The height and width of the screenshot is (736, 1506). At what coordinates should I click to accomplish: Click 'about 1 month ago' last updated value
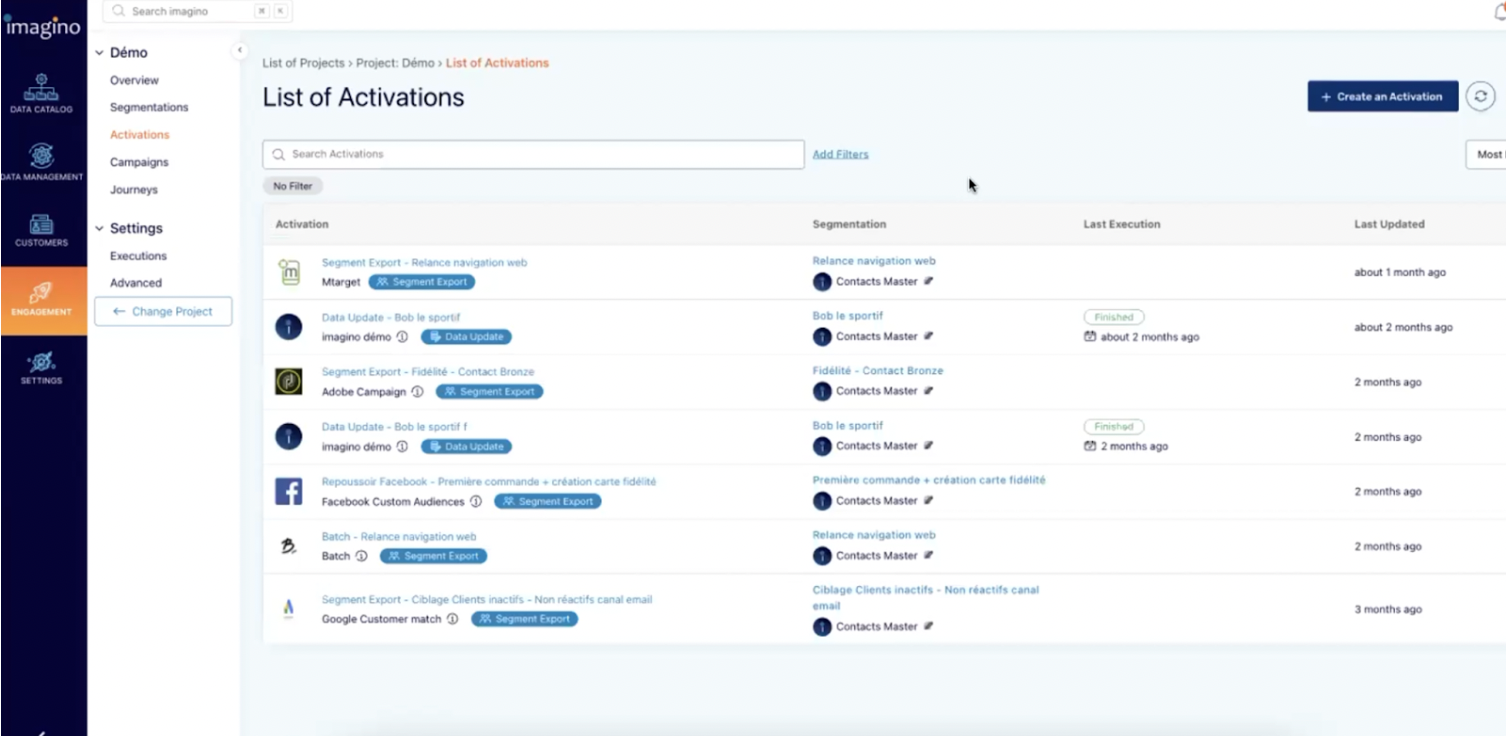(1400, 272)
